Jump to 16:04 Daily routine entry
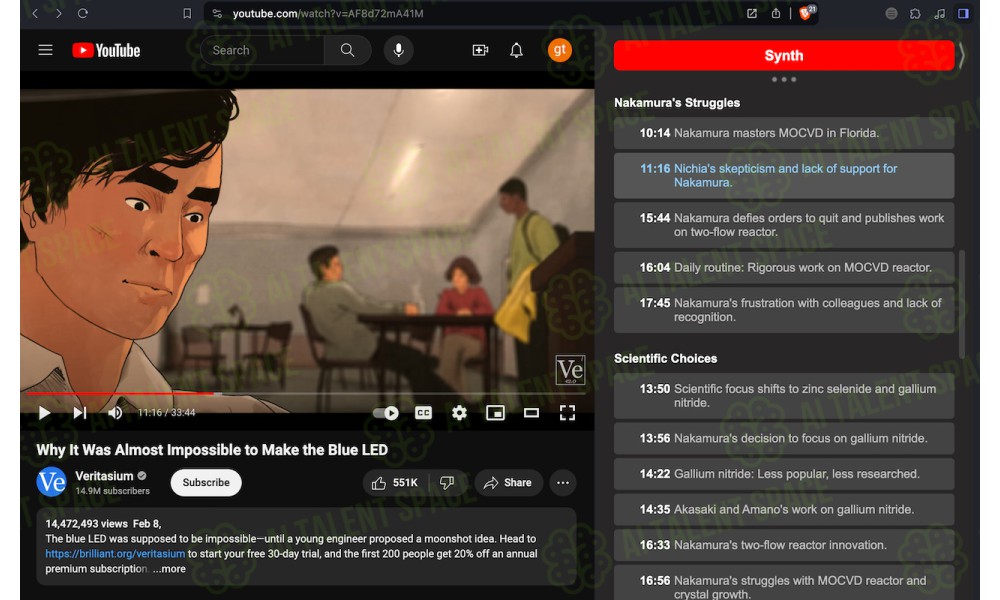Viewport: 1000px width, 600px height. coord(784,268)
